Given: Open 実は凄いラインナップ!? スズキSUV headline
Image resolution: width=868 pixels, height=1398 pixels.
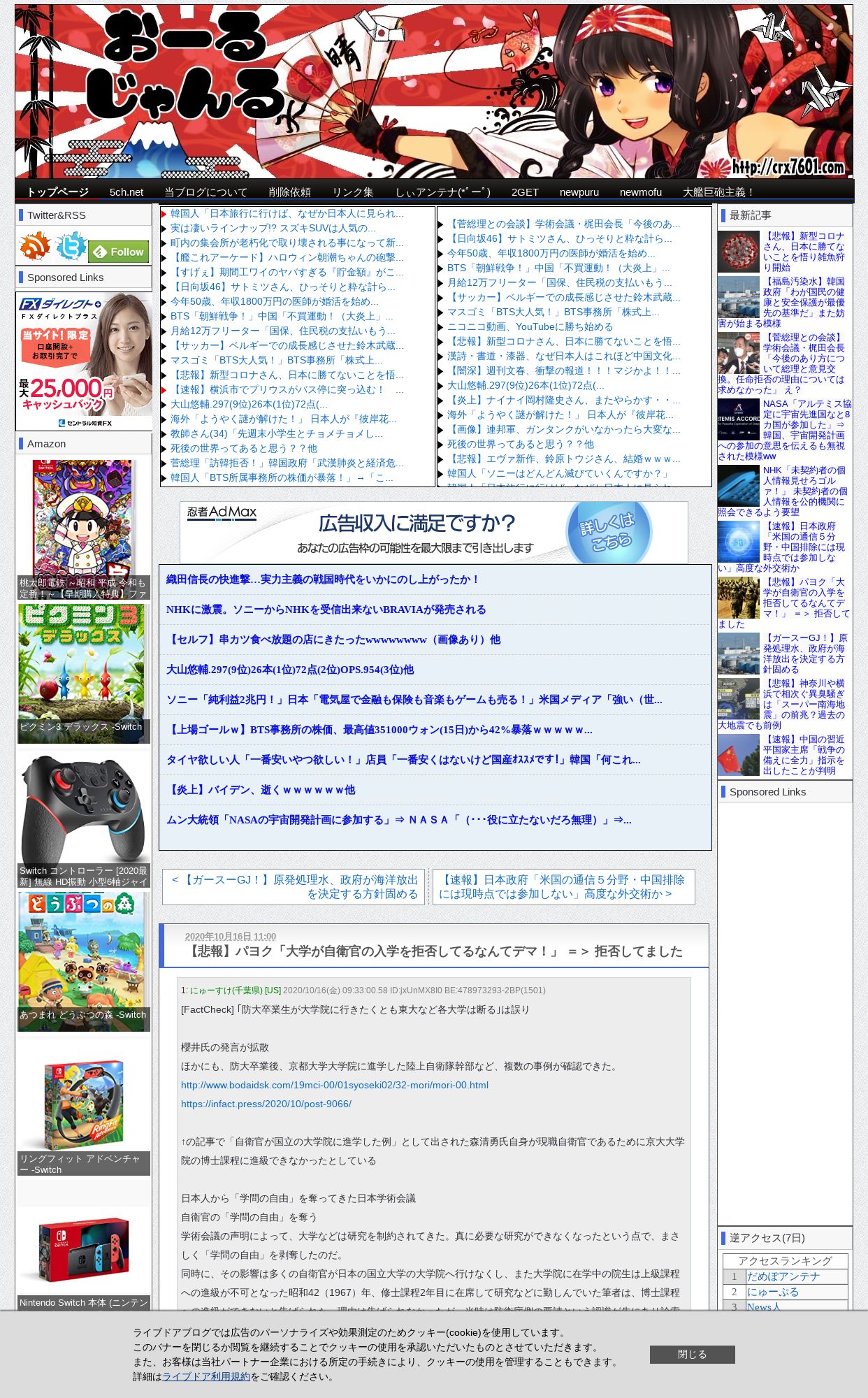Looking at the screenshot, I should point(273,228).
